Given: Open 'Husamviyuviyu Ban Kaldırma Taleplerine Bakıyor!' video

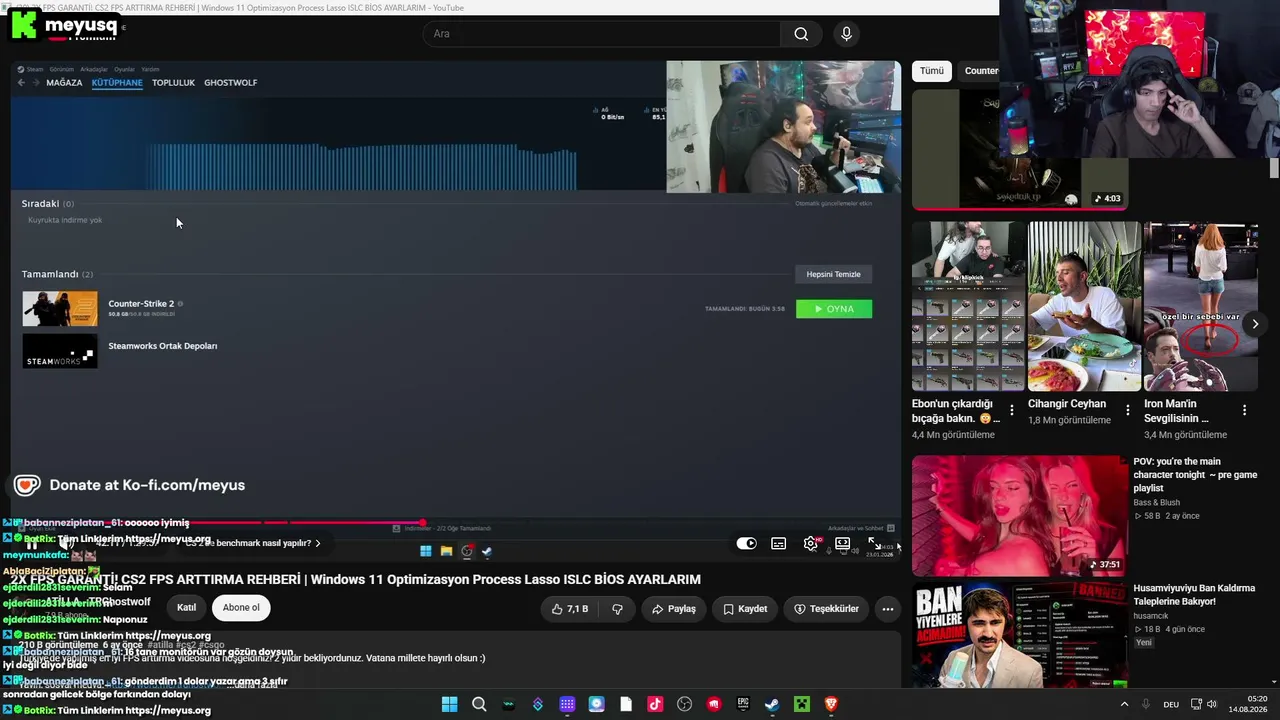Looking at the screenshot, I should pyautogui.click(x=1194, y=595).
